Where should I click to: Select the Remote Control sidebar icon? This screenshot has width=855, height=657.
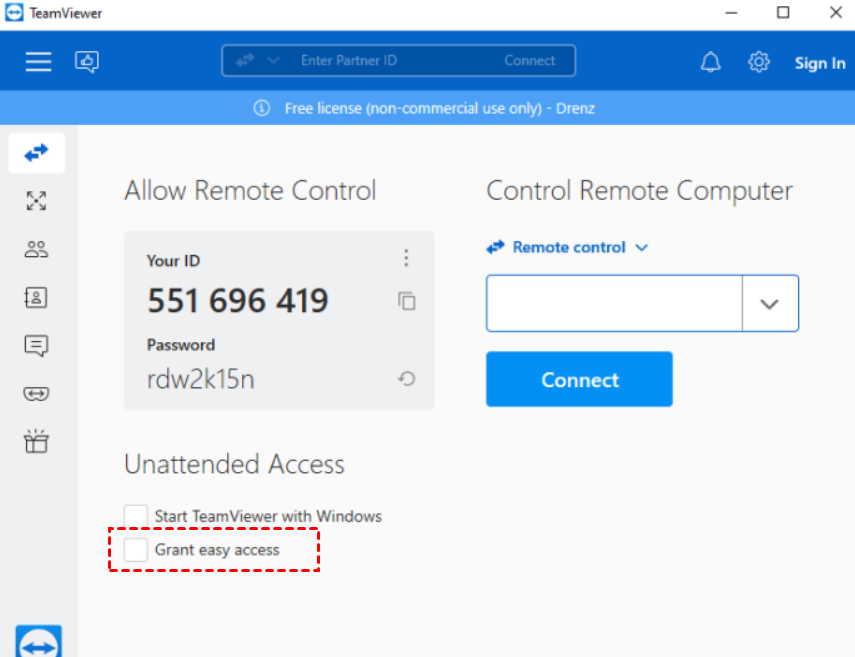(37, 153)
